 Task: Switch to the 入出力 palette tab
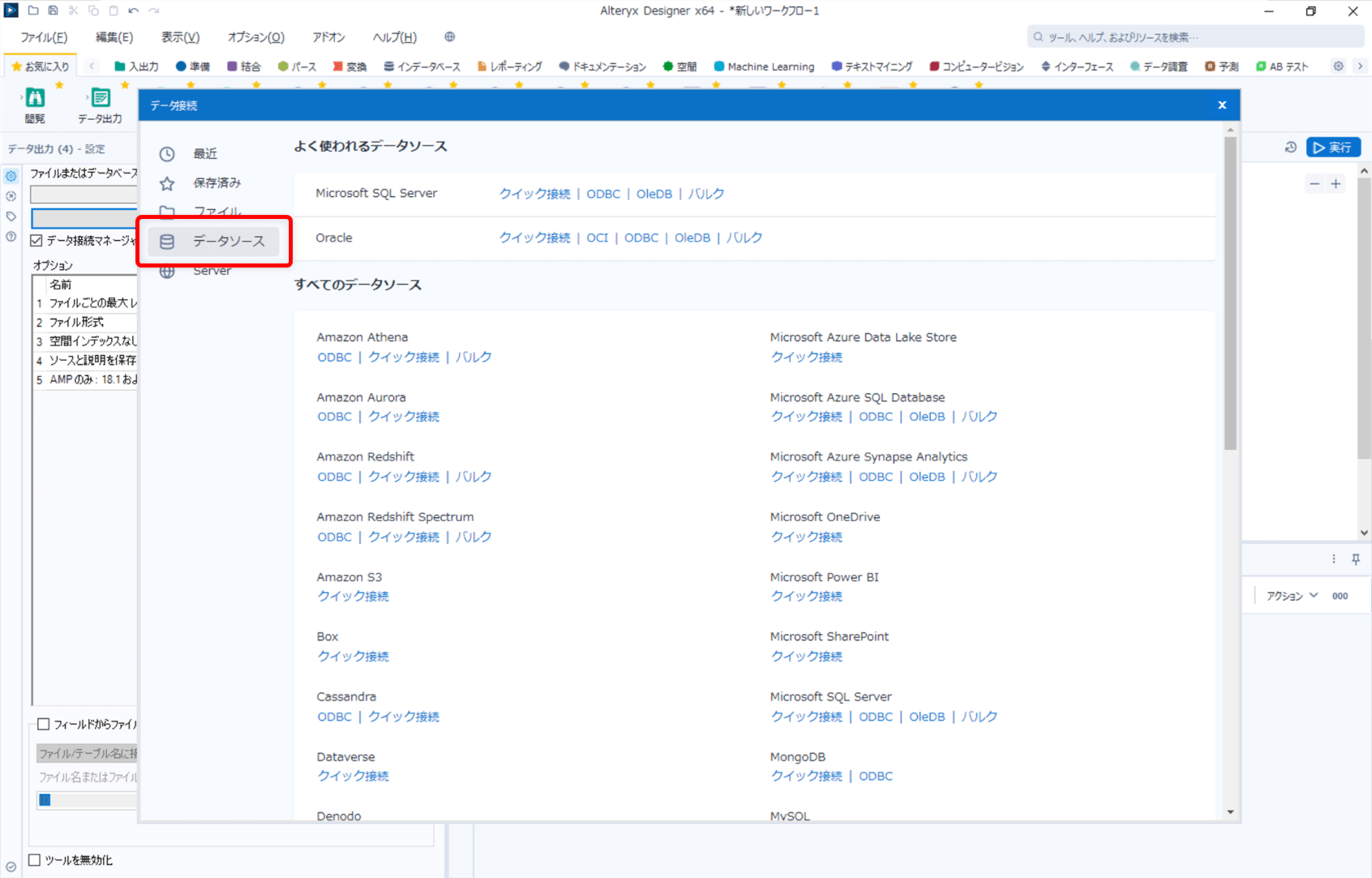(x=137, y=67)
